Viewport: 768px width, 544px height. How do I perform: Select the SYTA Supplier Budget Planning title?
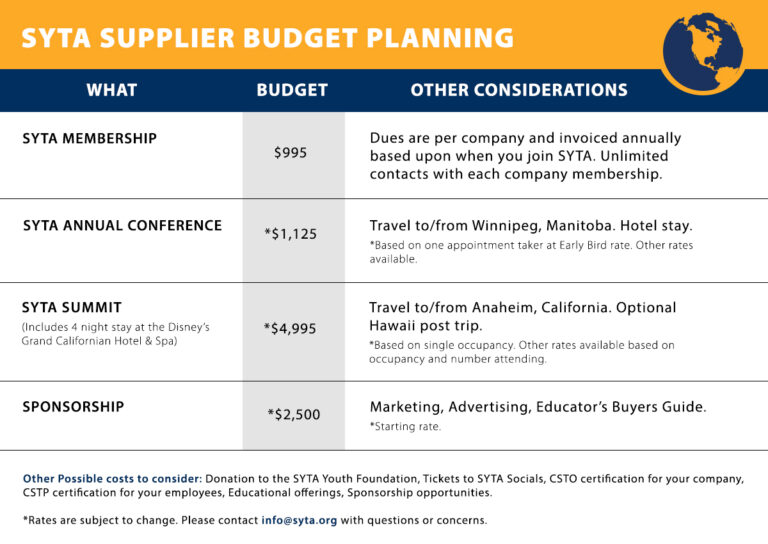[267, 38]
